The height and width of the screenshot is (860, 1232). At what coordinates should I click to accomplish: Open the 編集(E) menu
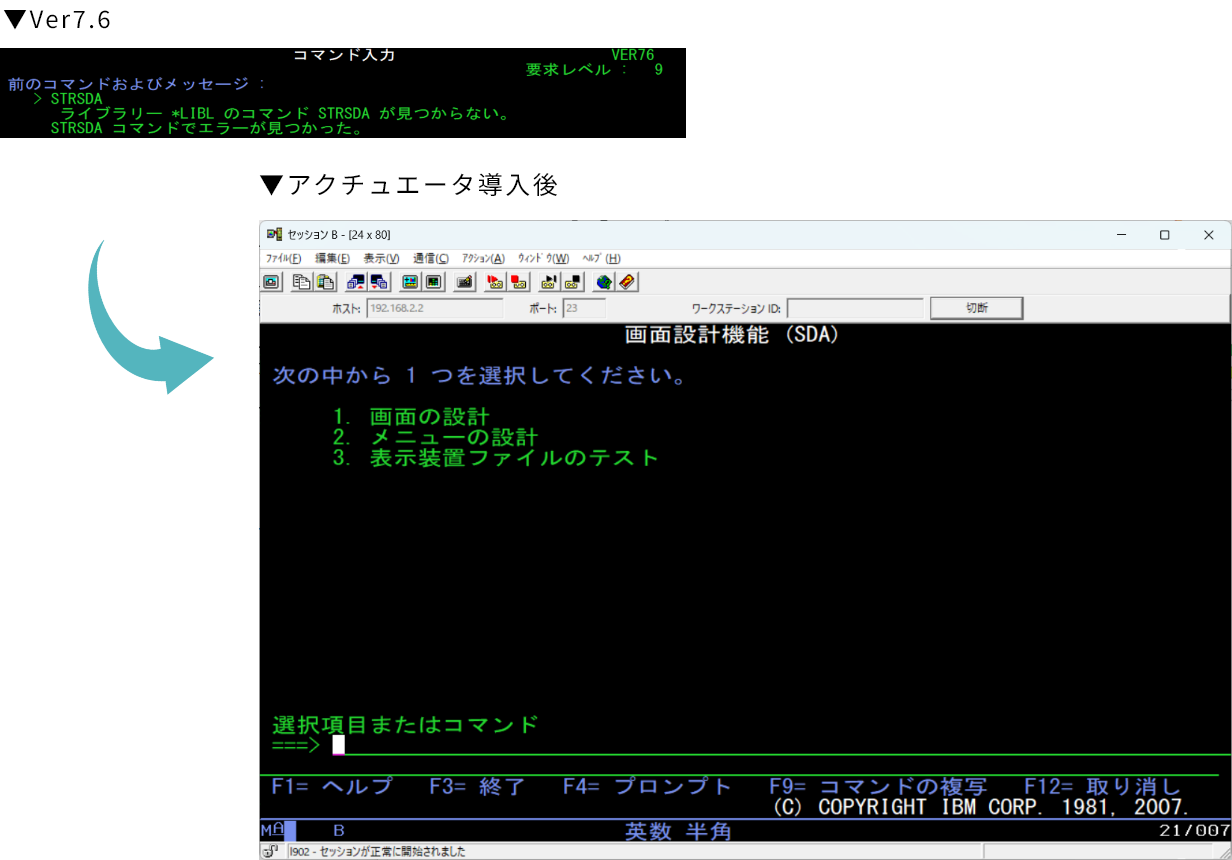(x=332, y=258)
